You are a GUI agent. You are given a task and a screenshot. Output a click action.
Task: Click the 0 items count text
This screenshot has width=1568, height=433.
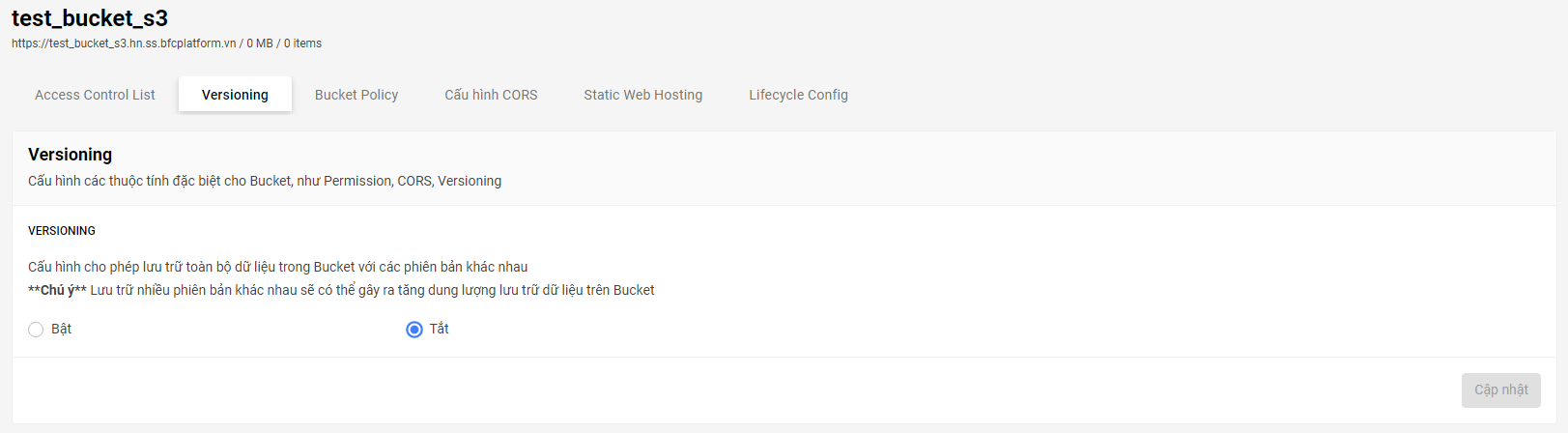(x=302, y=43)
